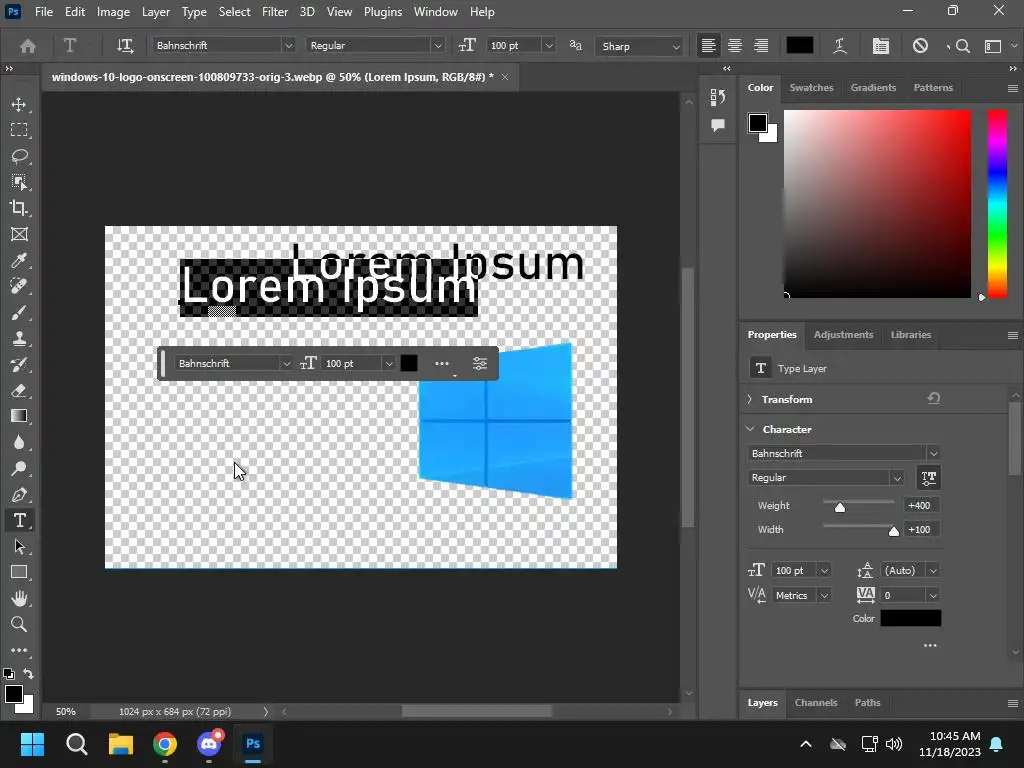The image size is (1024, 768).
Task: Select the Path Selection tool
Action: [x=19, y=546]
